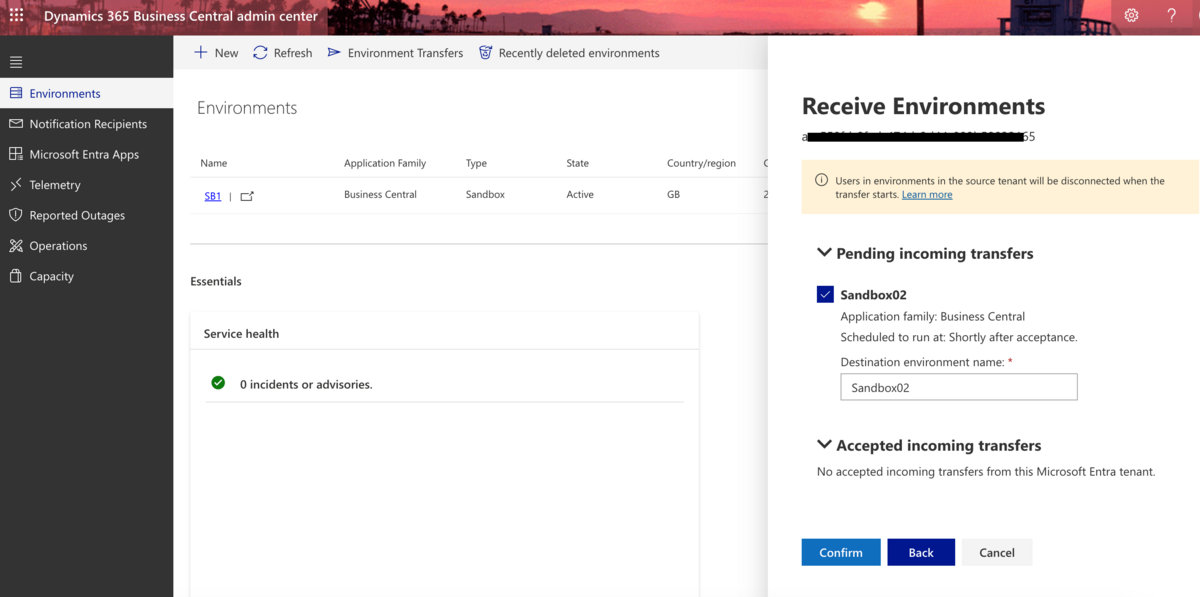1200x597 pixels.
Task: Click the Back button
Action: click(921, 552)
